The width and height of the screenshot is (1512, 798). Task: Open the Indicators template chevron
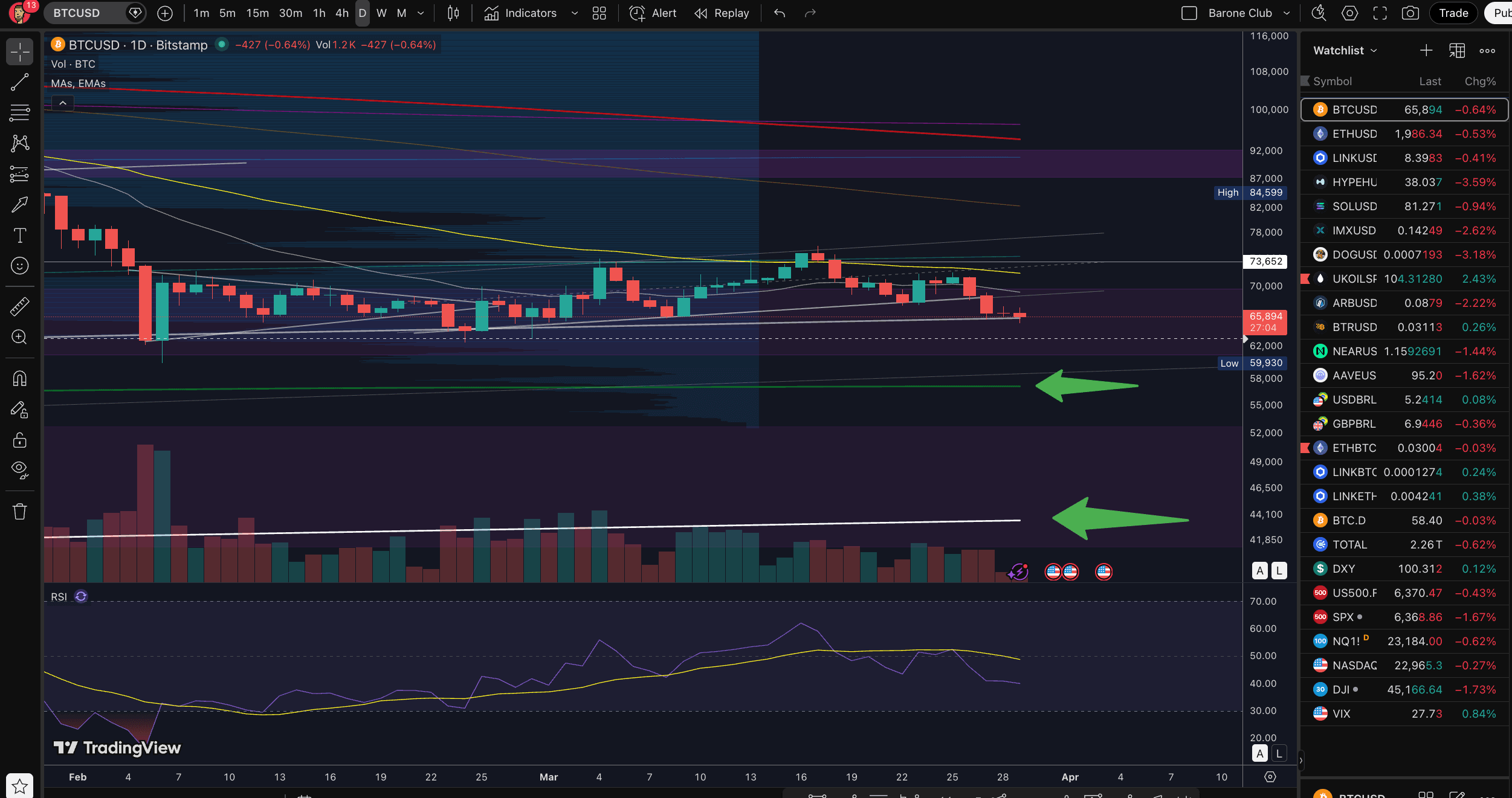pyautogui.click(x=573, y=13)
